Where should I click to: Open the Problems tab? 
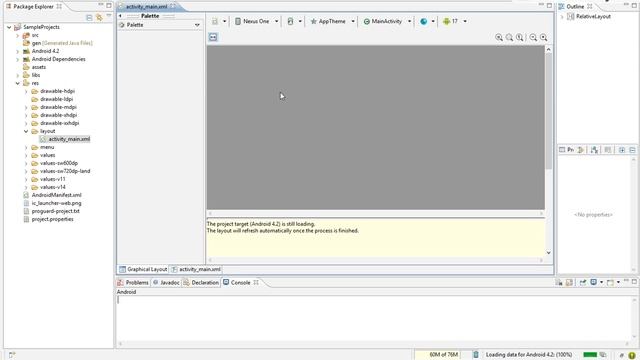(133, 282)
